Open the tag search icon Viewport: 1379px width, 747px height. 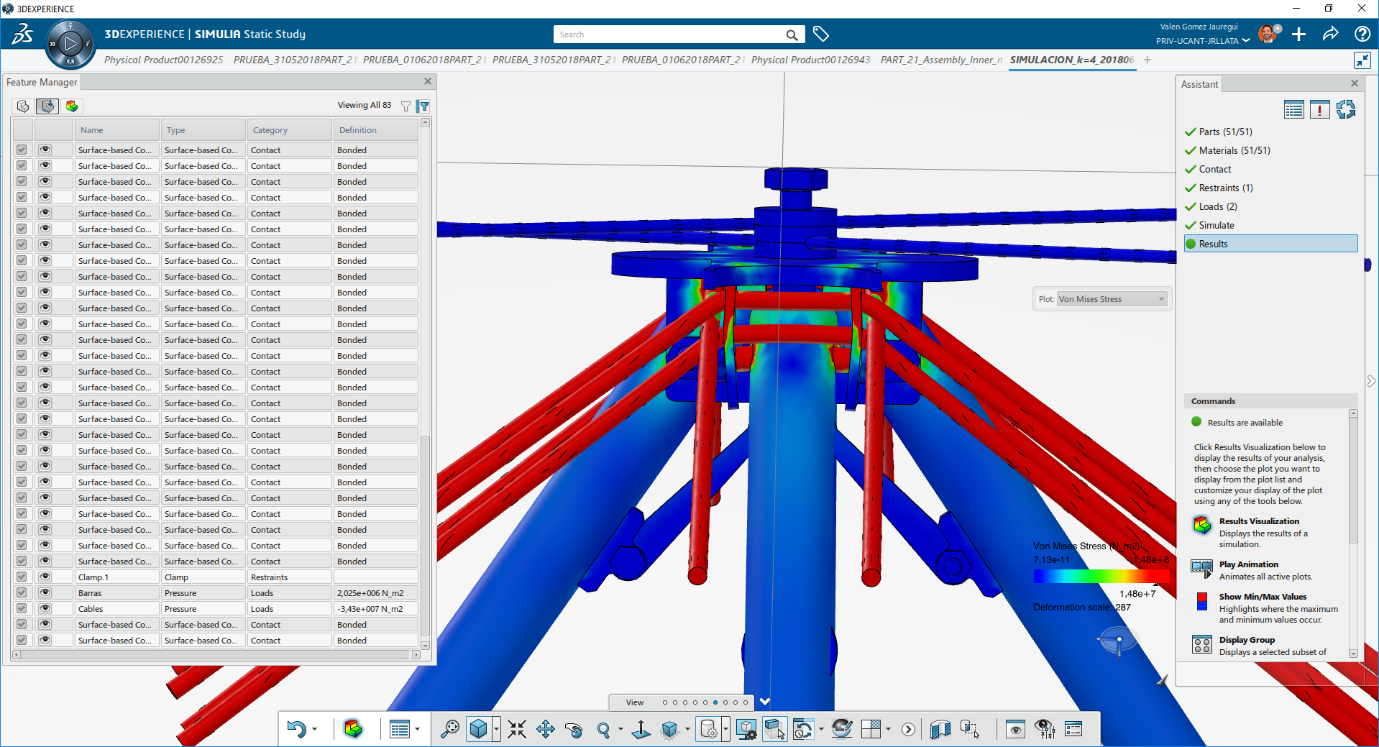[821, 34]
